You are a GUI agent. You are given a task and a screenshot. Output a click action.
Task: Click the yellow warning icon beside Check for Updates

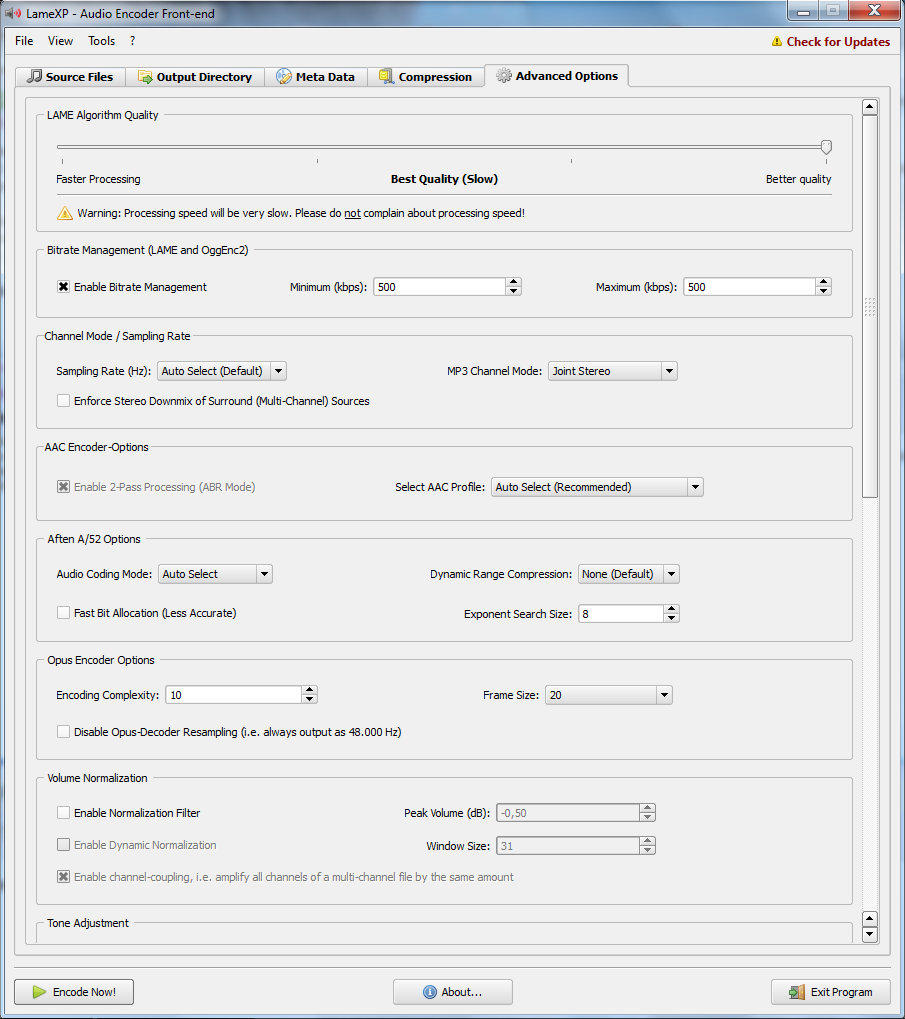point(777,42)
